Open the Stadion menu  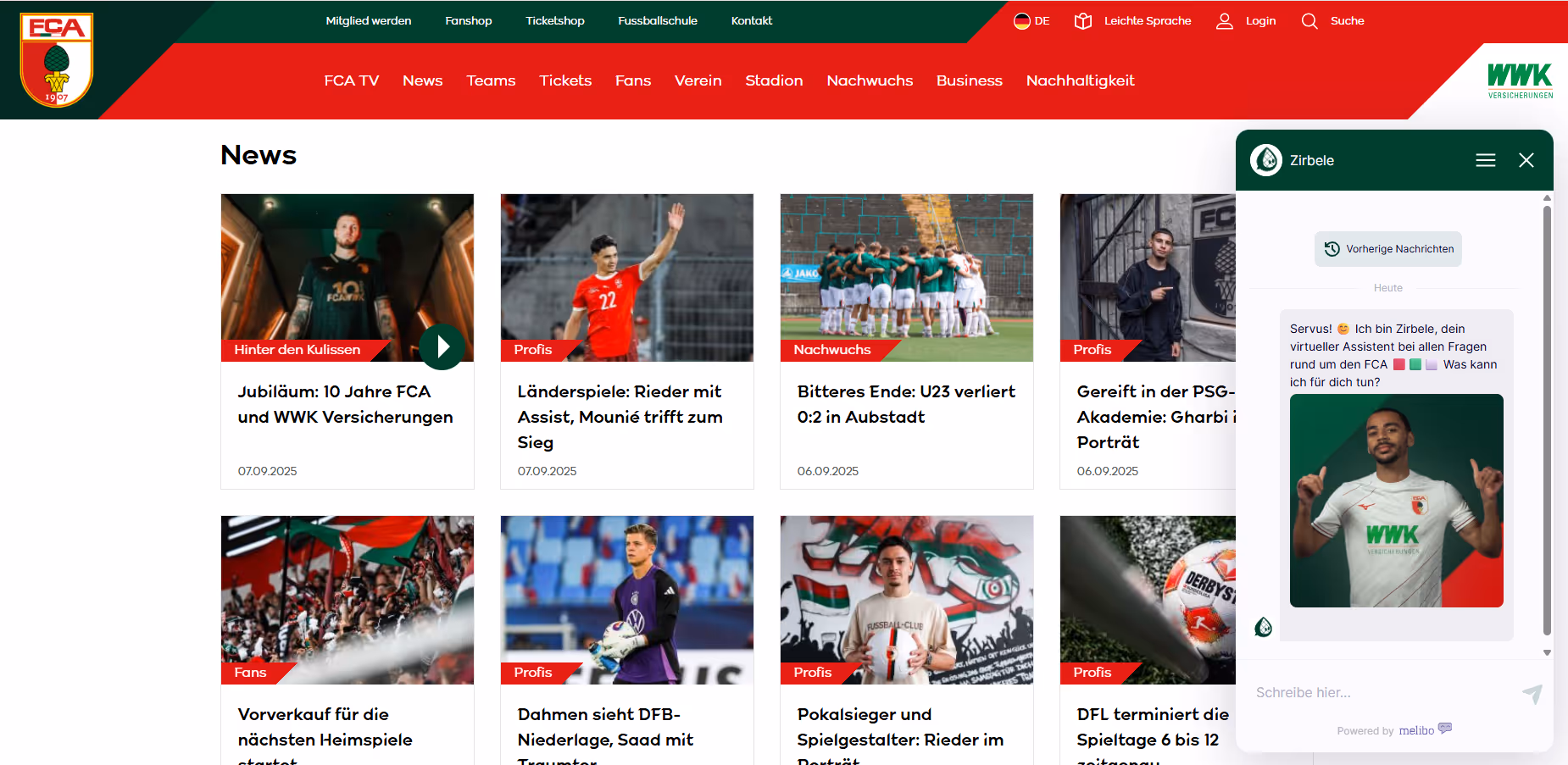pos(774,80)
